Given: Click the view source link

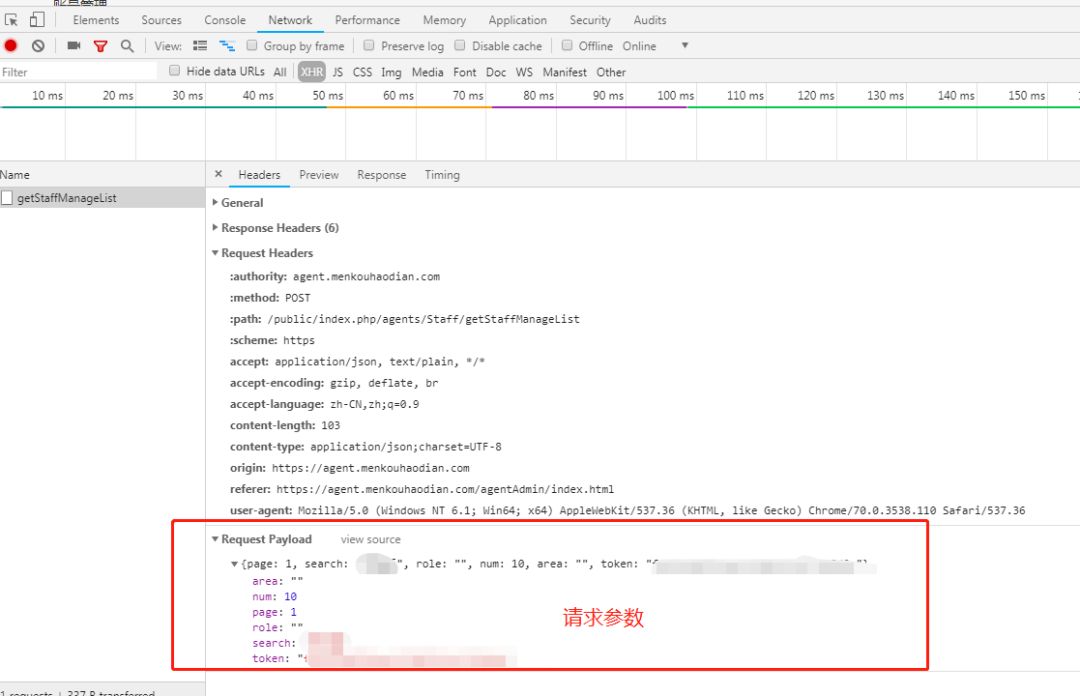Looking at the screenshot, I should click(370, 540).
